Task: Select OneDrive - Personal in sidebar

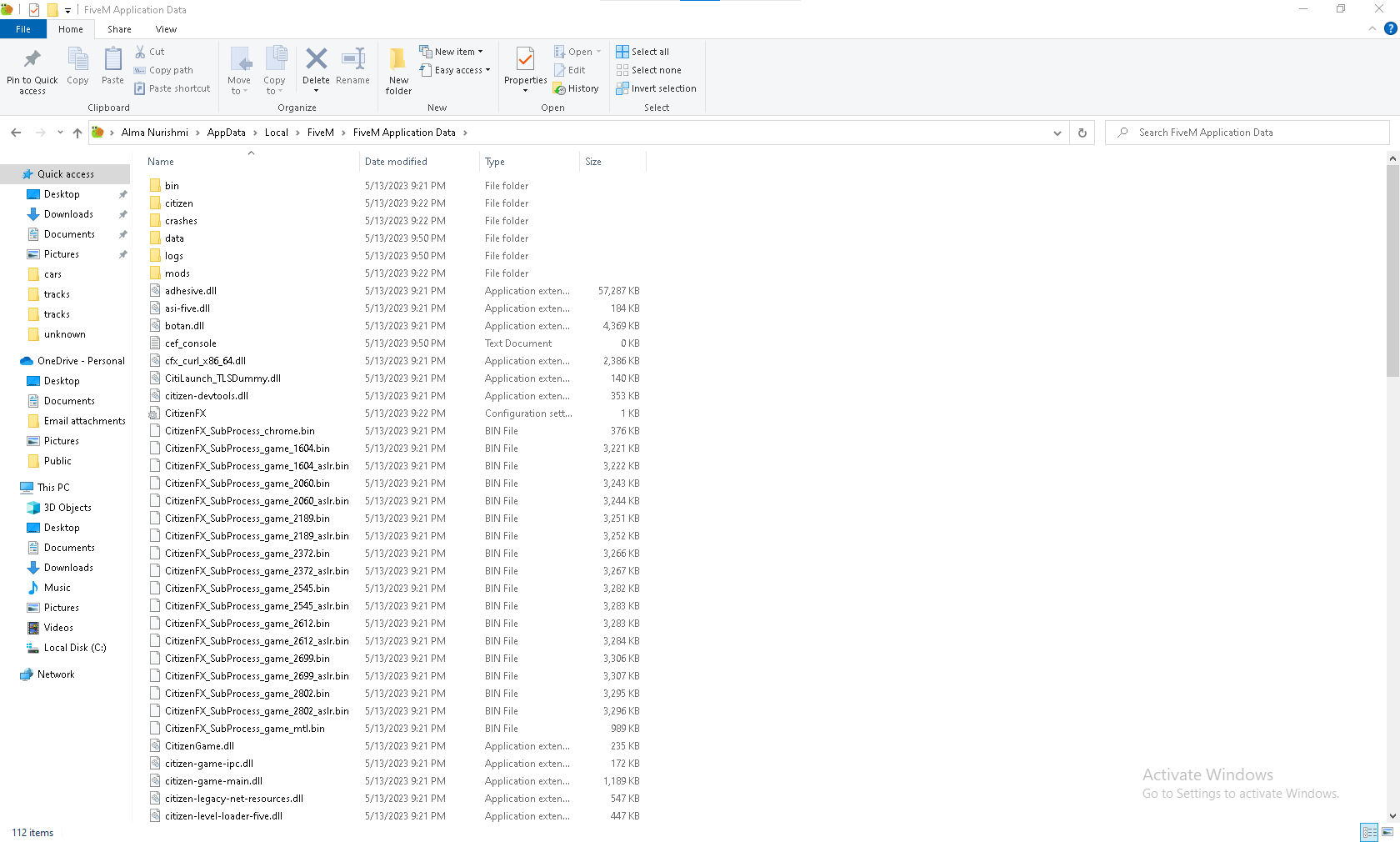Action: click(x=81, y=361)
